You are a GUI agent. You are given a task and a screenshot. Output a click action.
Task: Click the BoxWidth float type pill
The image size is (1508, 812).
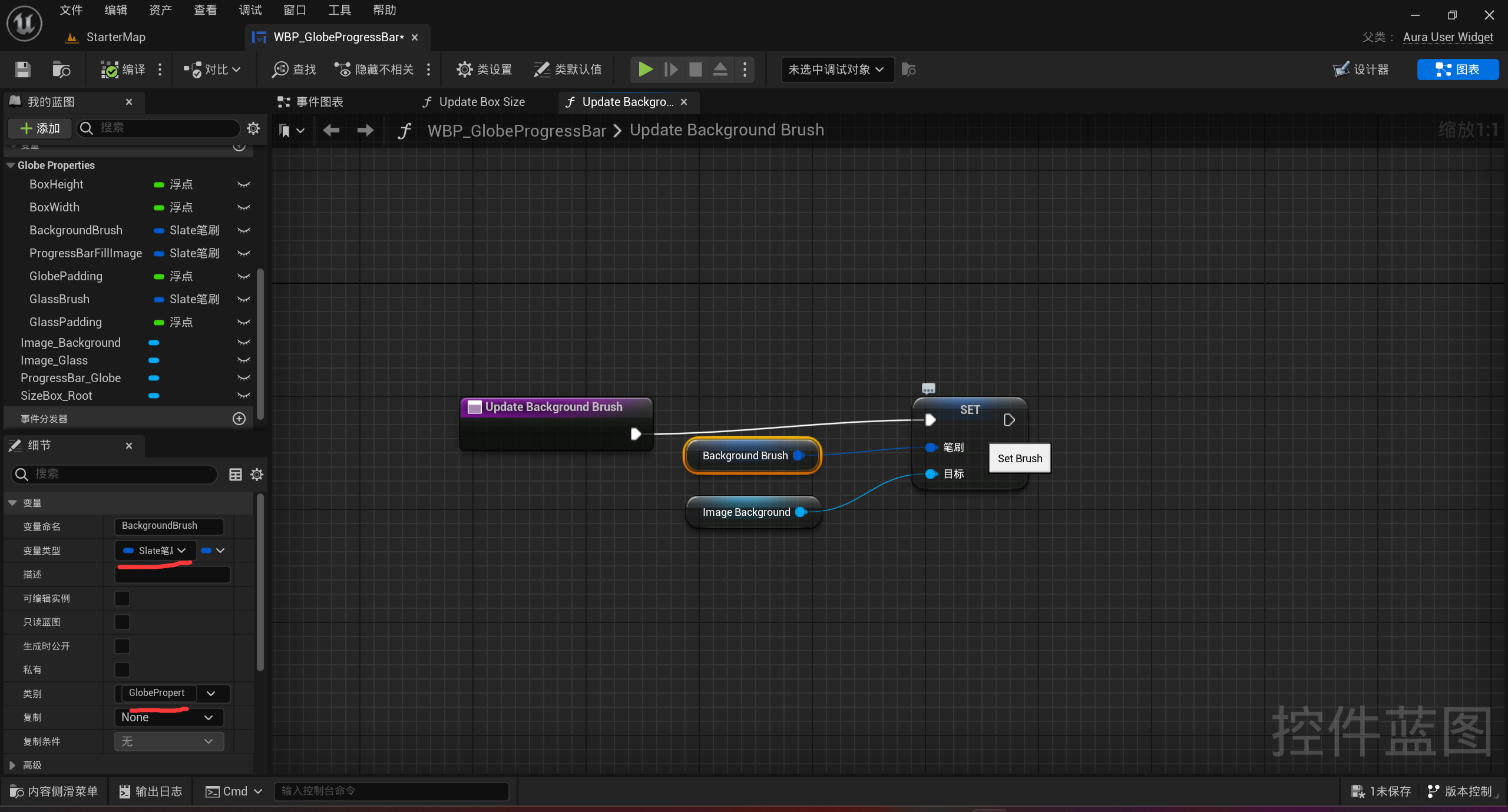(159, 207)
